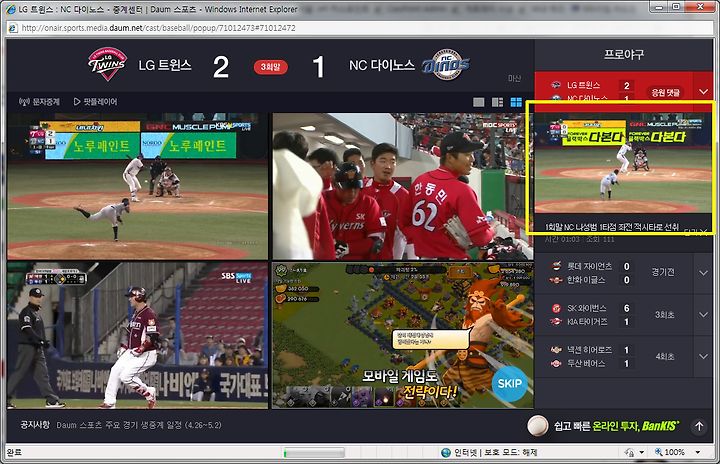Viewport: 720px width, 464px height.
Task: Click the Hanwha Eagles logo in sidebar
Action: coord(556,280)
